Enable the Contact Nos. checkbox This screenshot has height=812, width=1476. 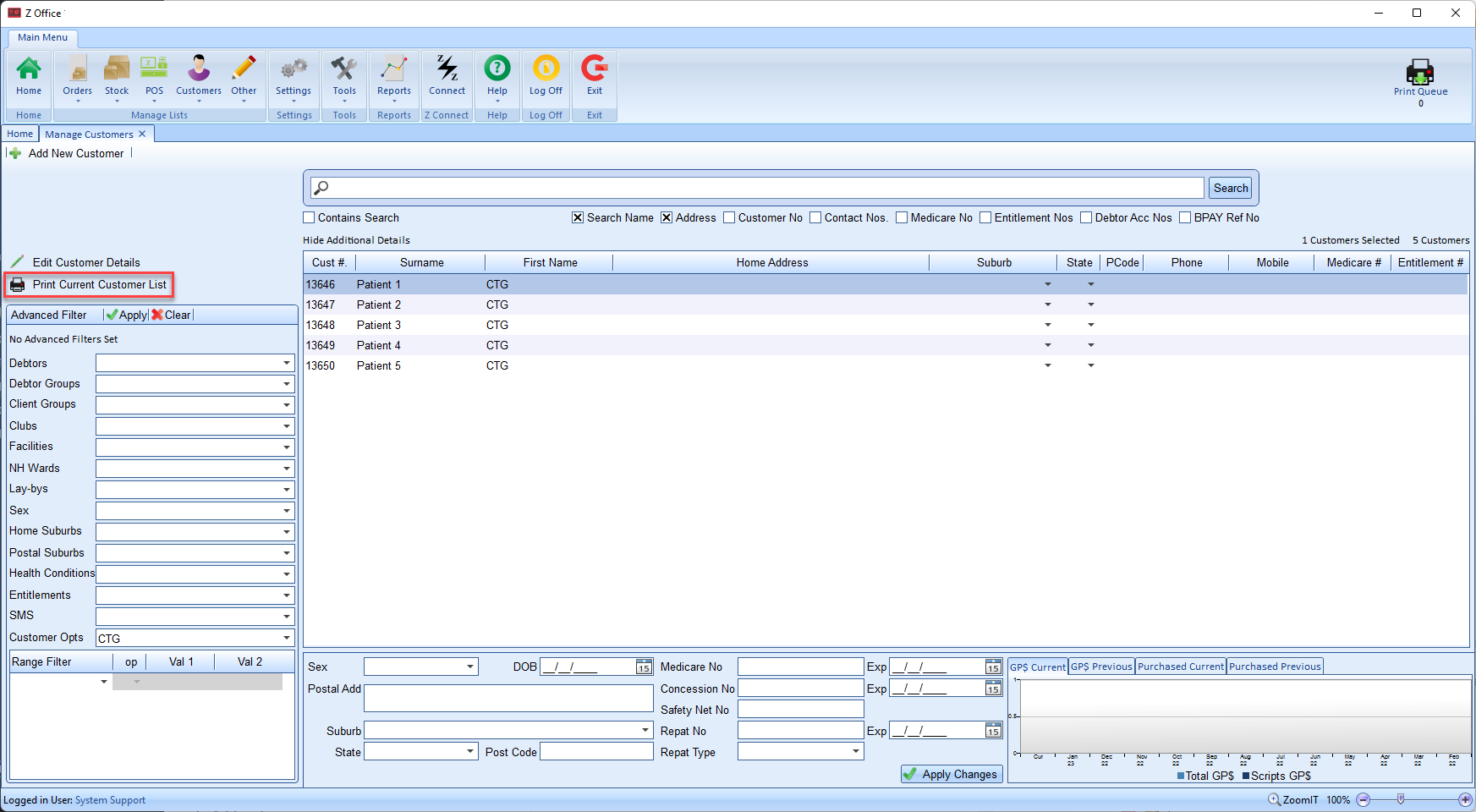click(x=815, y=217)
